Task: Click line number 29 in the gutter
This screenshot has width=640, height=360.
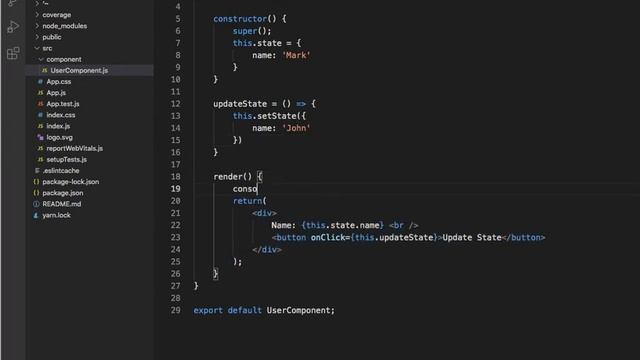Action: pos(176,310)
